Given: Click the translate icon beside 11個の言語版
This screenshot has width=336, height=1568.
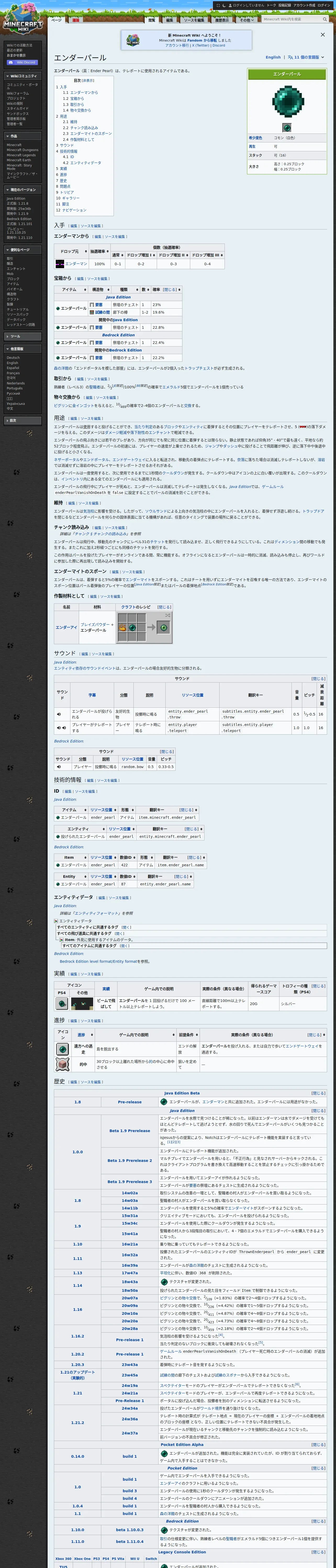Looking at the screenshot, I should (x=290, y=57).
